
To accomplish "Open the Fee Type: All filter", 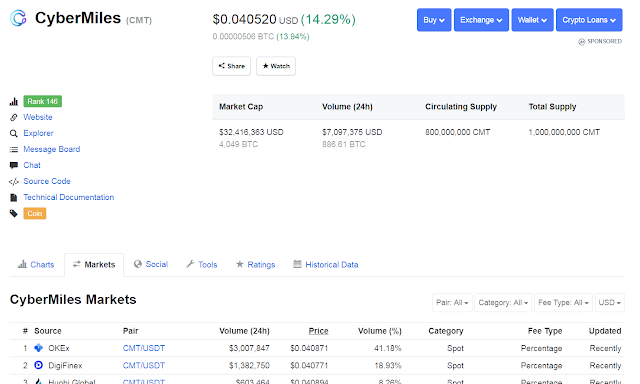I will (x=563, y=302).
